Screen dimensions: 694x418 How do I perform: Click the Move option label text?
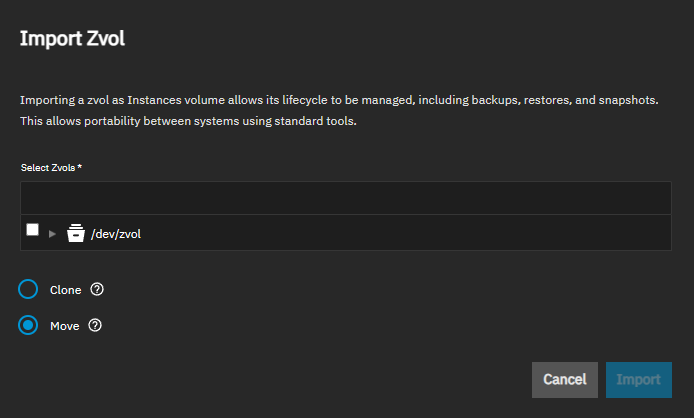point(65,325)
